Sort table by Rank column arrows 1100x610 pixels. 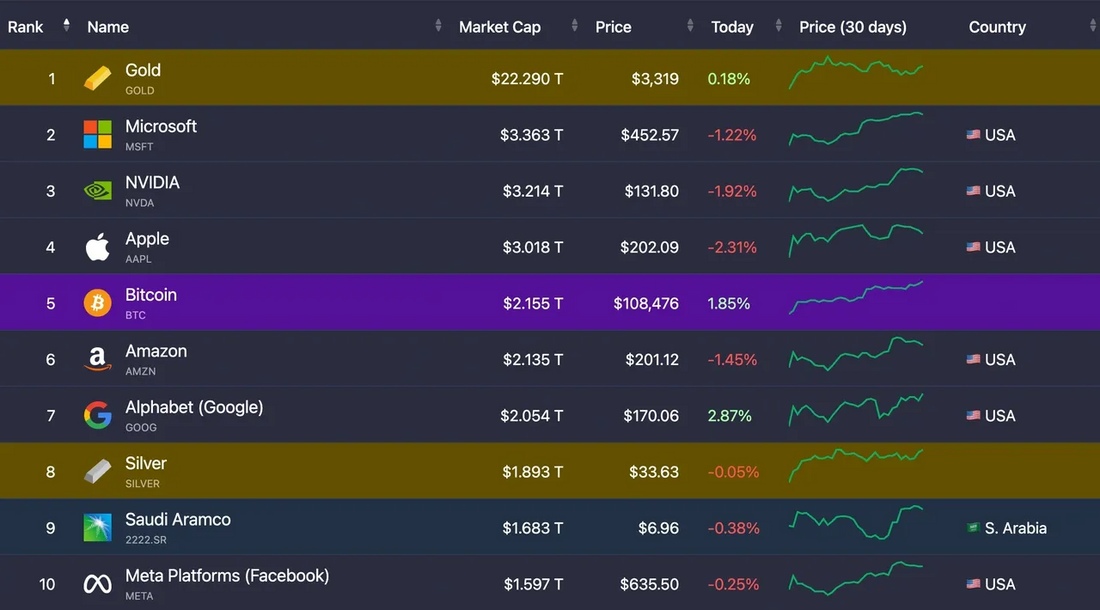67,25
